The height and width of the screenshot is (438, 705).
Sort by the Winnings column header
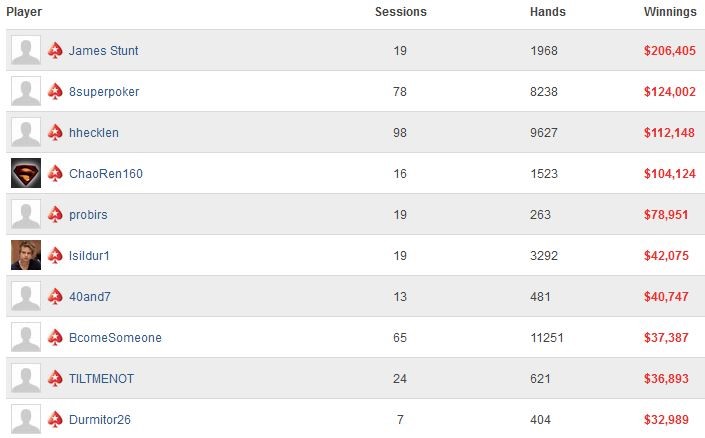click(670, 12)
